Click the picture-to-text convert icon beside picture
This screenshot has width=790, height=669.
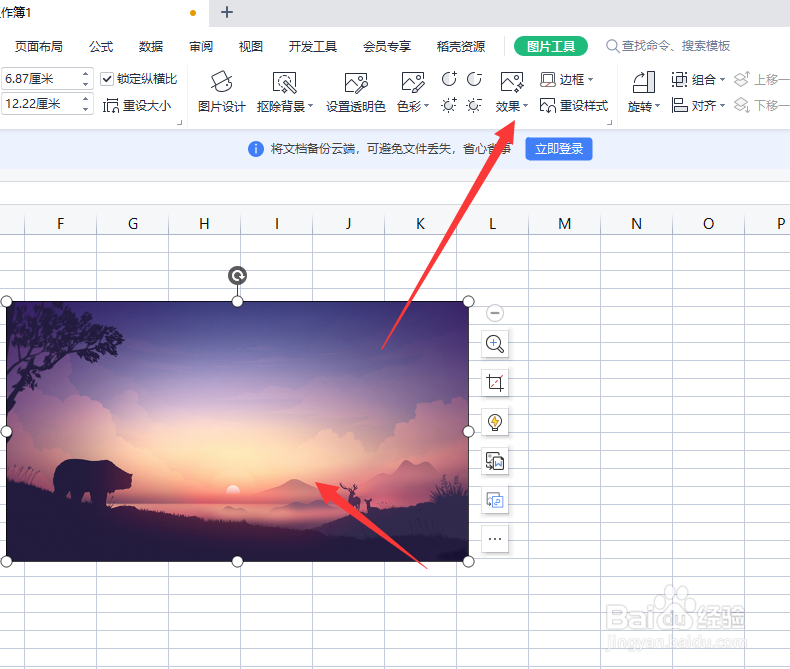495,461
